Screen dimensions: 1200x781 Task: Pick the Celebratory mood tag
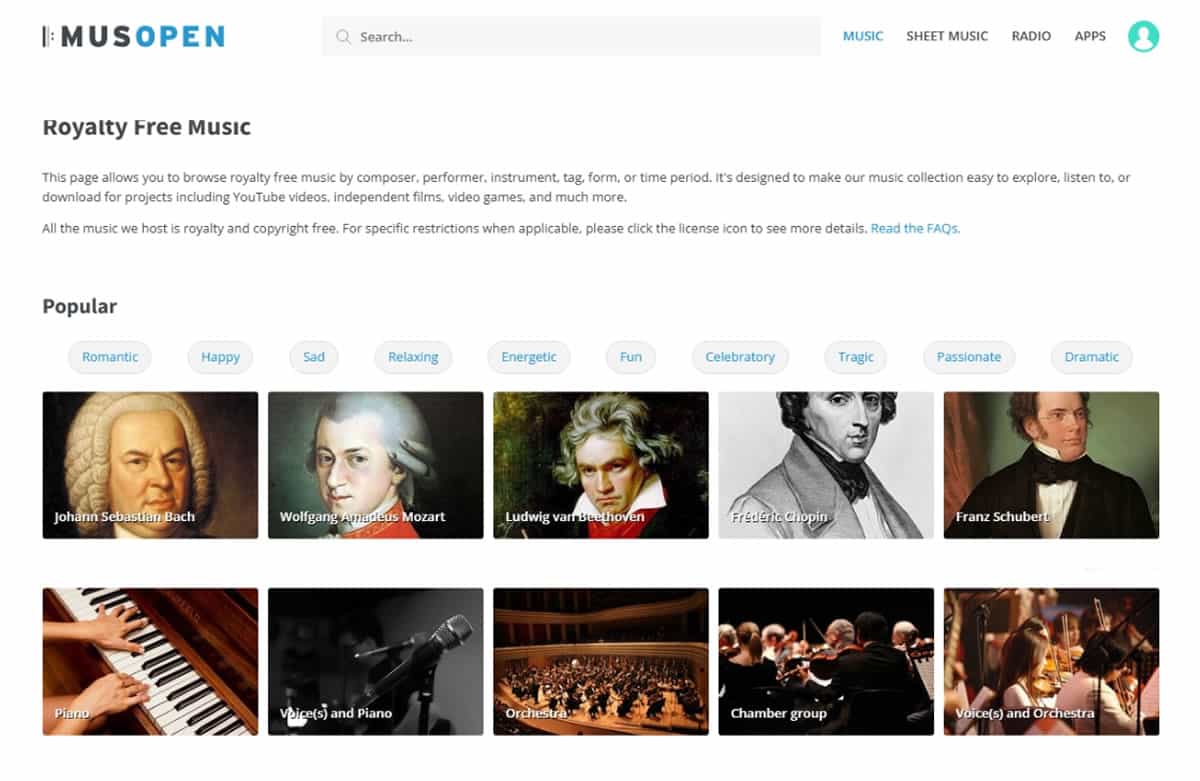tap(740, 357)
